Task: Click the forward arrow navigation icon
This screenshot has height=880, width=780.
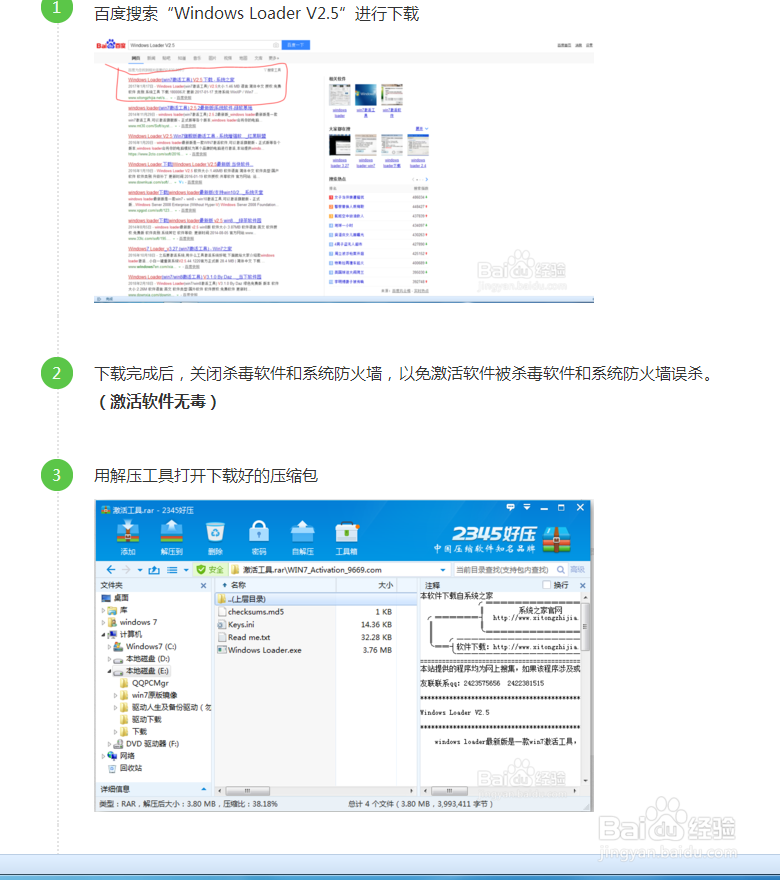Action: pos(126,570)
